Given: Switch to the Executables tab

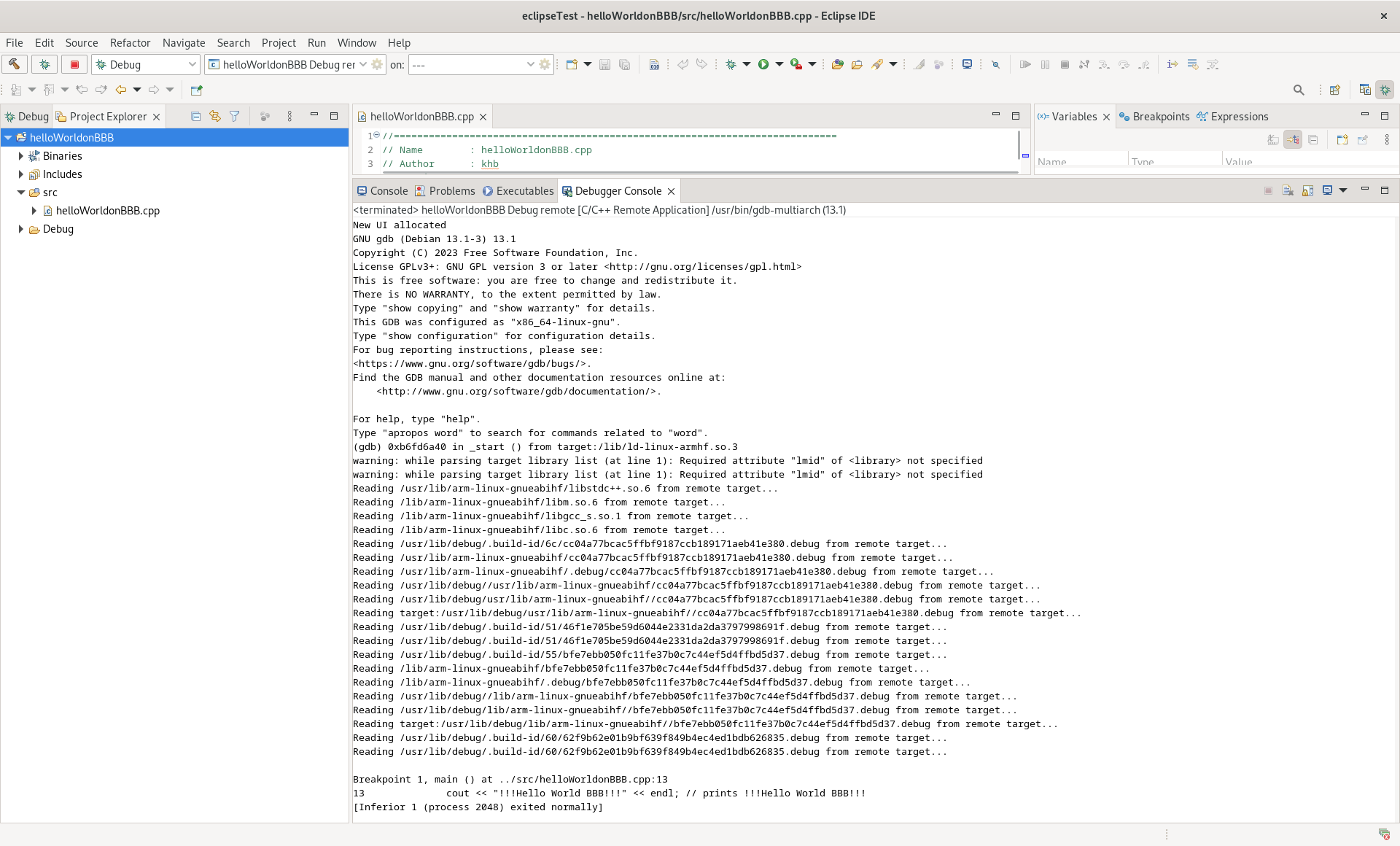Looking at the screenshot, I should [518, 190].
